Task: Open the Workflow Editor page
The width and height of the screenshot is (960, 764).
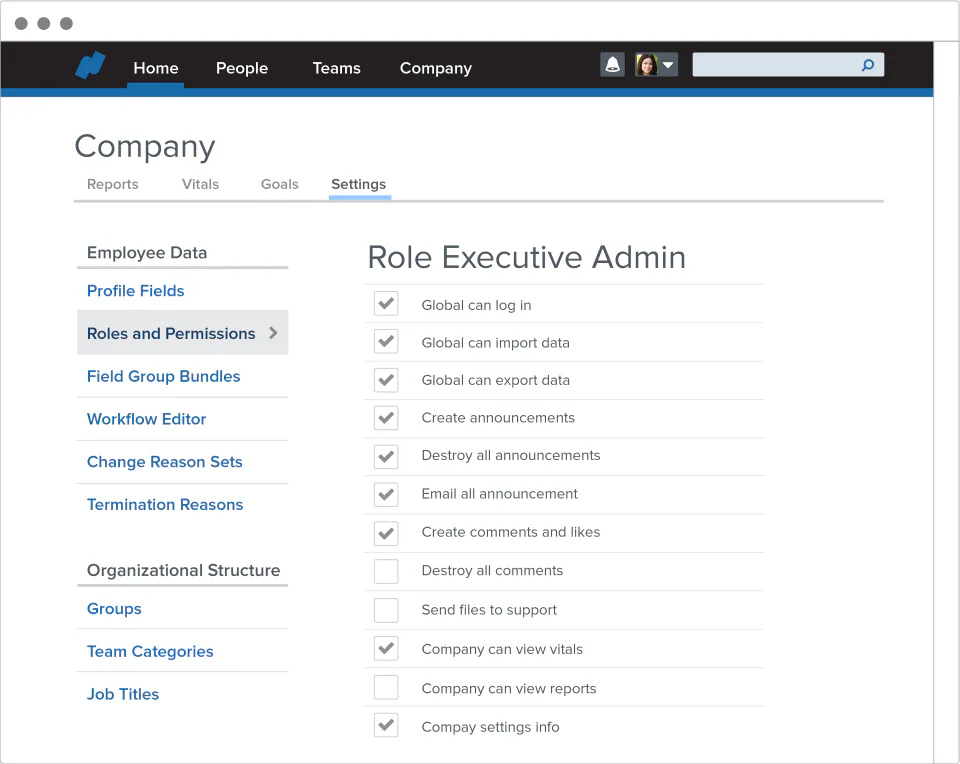Action: (x=146, y=419)
